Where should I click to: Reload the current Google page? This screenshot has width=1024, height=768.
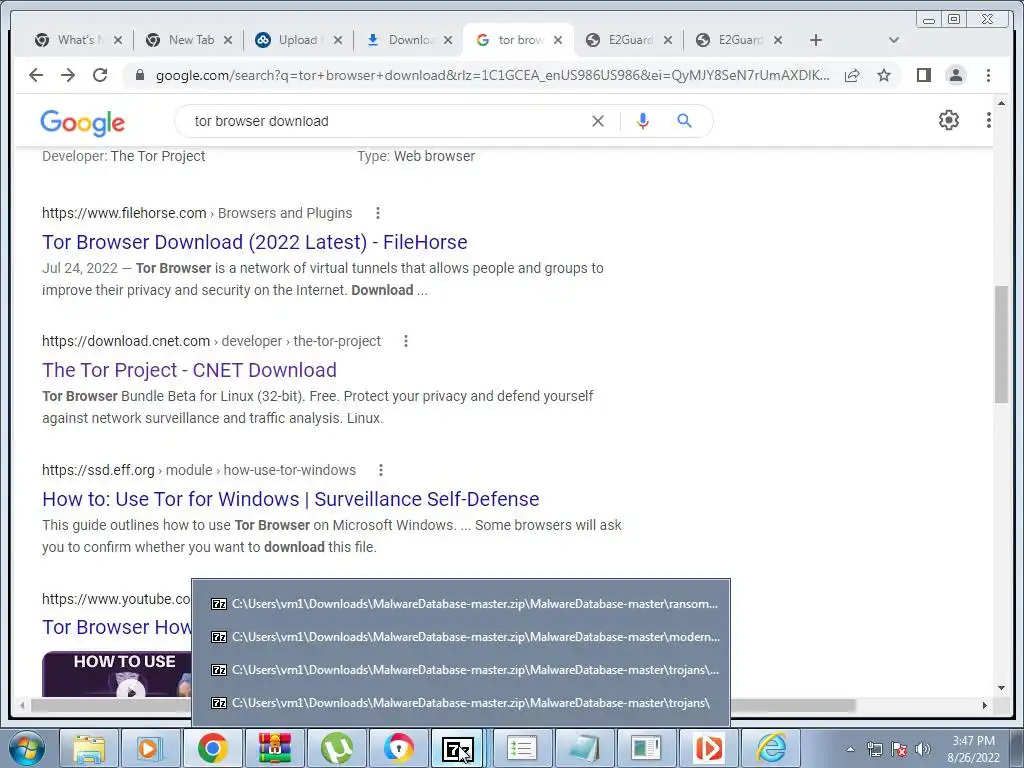pyautogui.click(x=100, y=75)
